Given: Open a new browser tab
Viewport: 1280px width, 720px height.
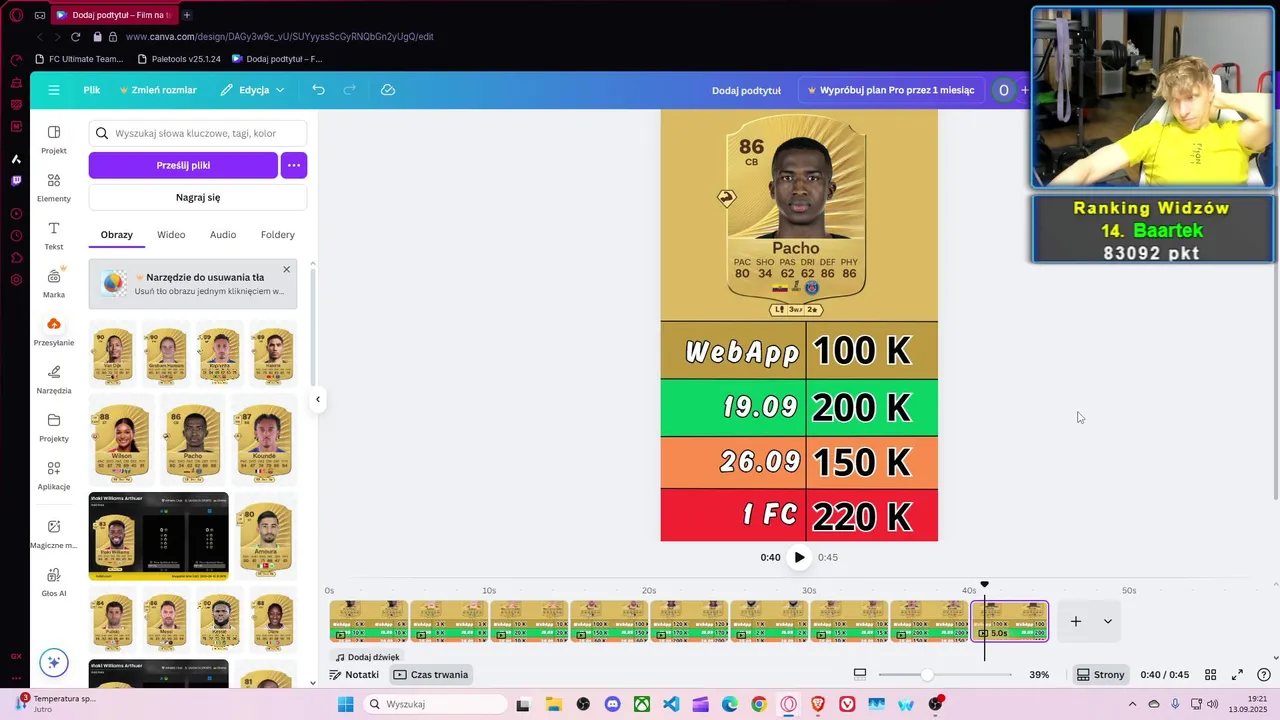Looking at the screenshot, I should 187,15.
